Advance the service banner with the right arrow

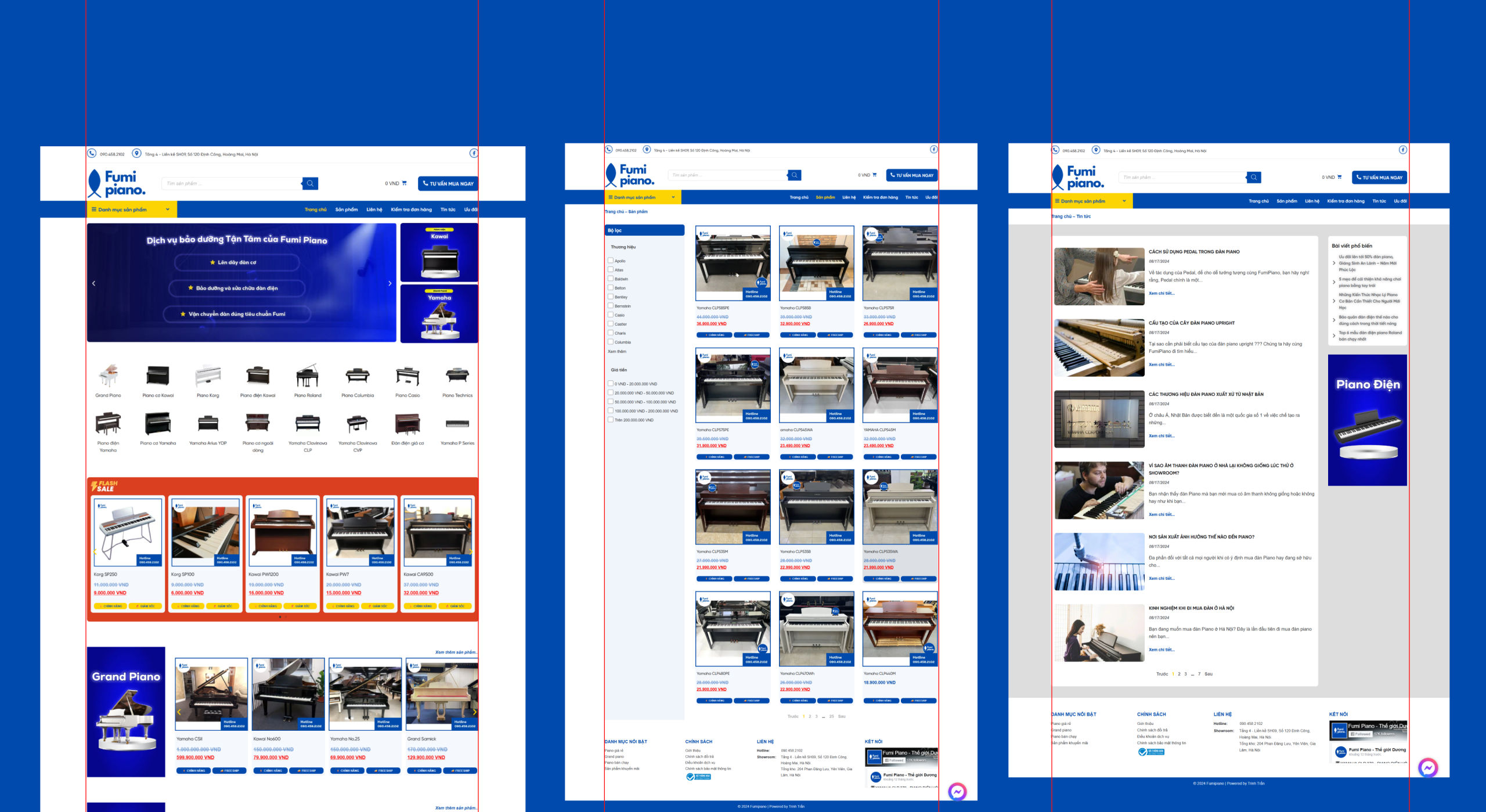(390, 283)
